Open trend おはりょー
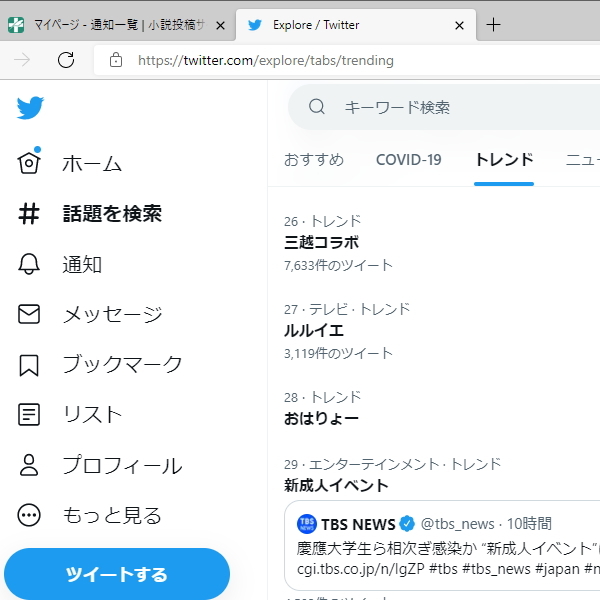The width and height of the screenshot is (600, 600). coord(321,418)
